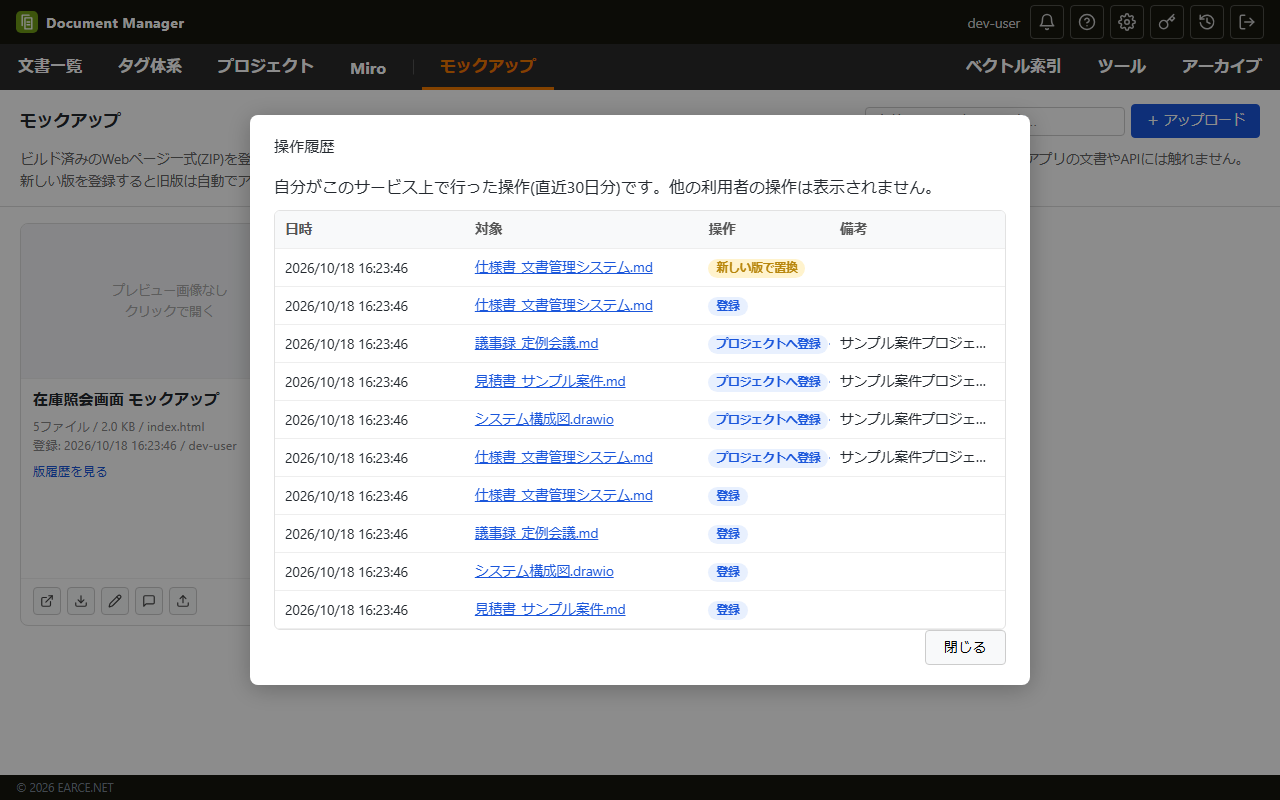The image size is (1280, 800).
Task: Open 仕様書 link in プロジェクトへ登録 row
Action: point(564,457)
